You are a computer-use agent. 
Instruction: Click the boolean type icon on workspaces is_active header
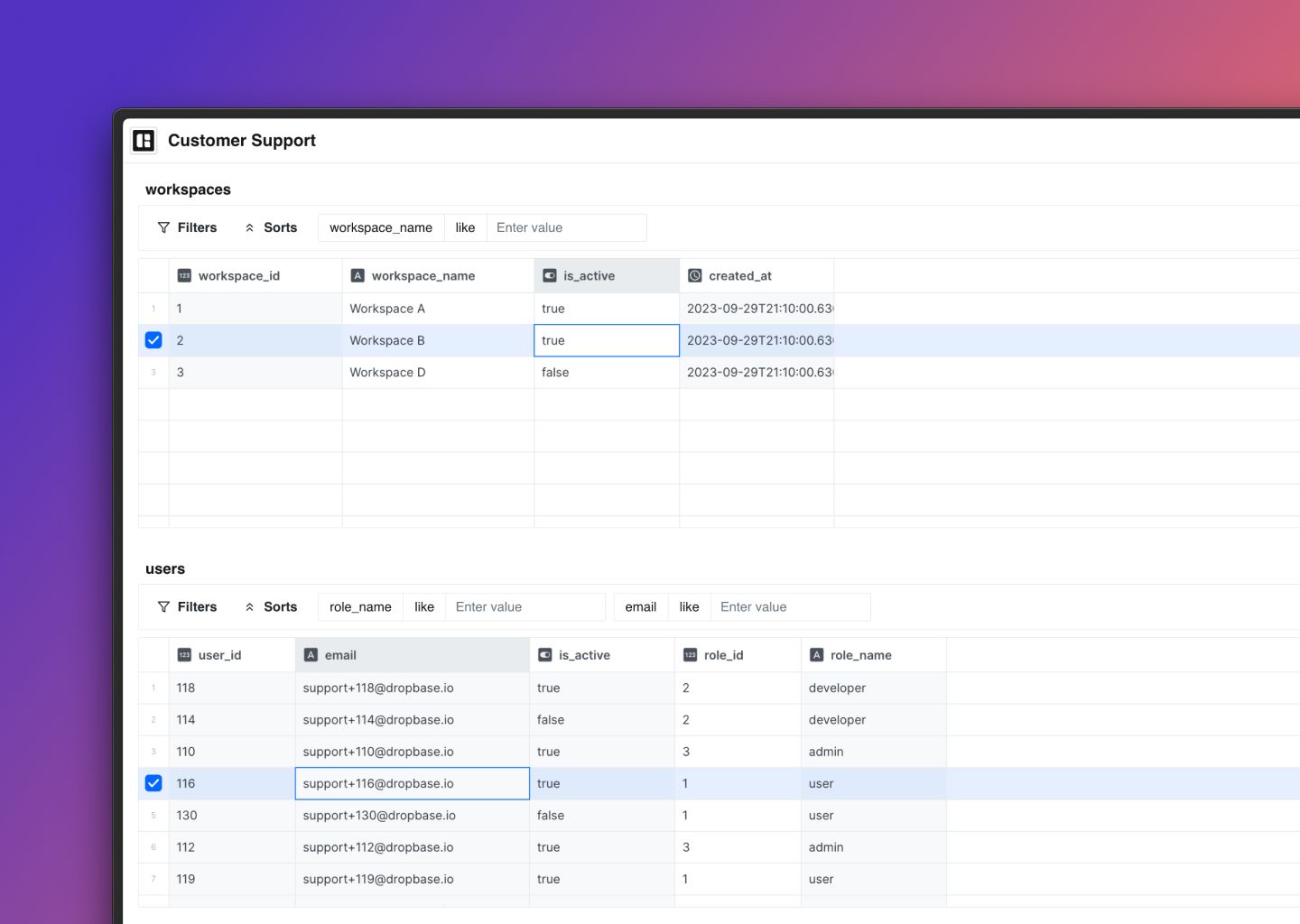pyautogui.click(x=549, y=275)
